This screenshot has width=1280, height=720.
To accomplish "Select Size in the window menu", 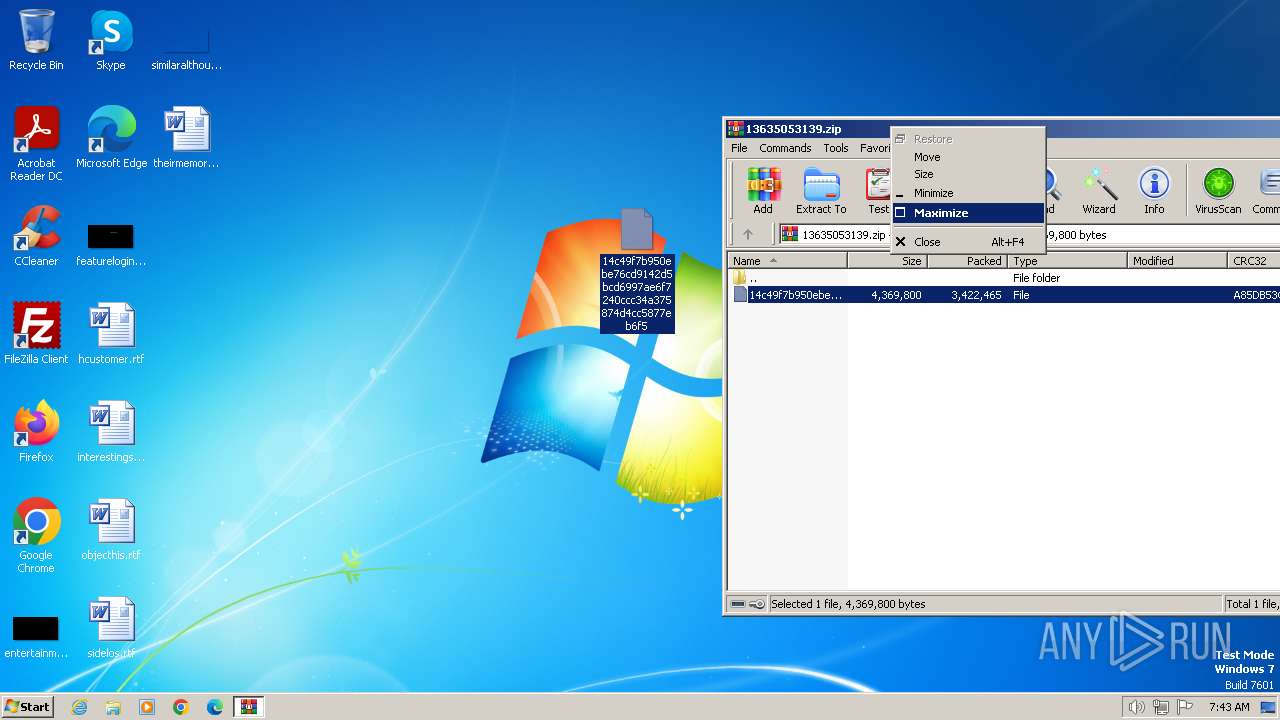I will coord(968,174).
